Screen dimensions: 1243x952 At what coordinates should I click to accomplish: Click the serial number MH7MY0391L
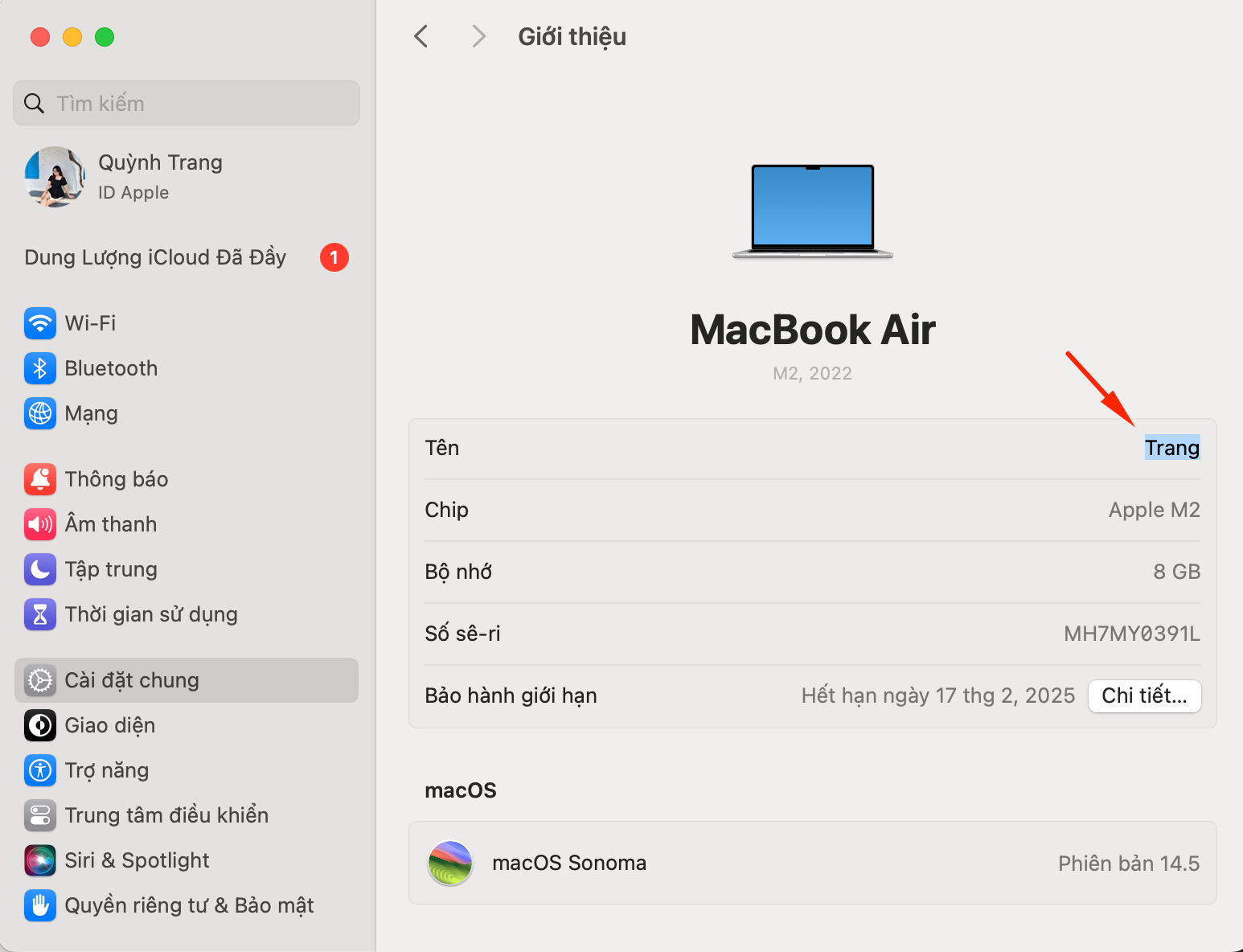click(1132, 634)
